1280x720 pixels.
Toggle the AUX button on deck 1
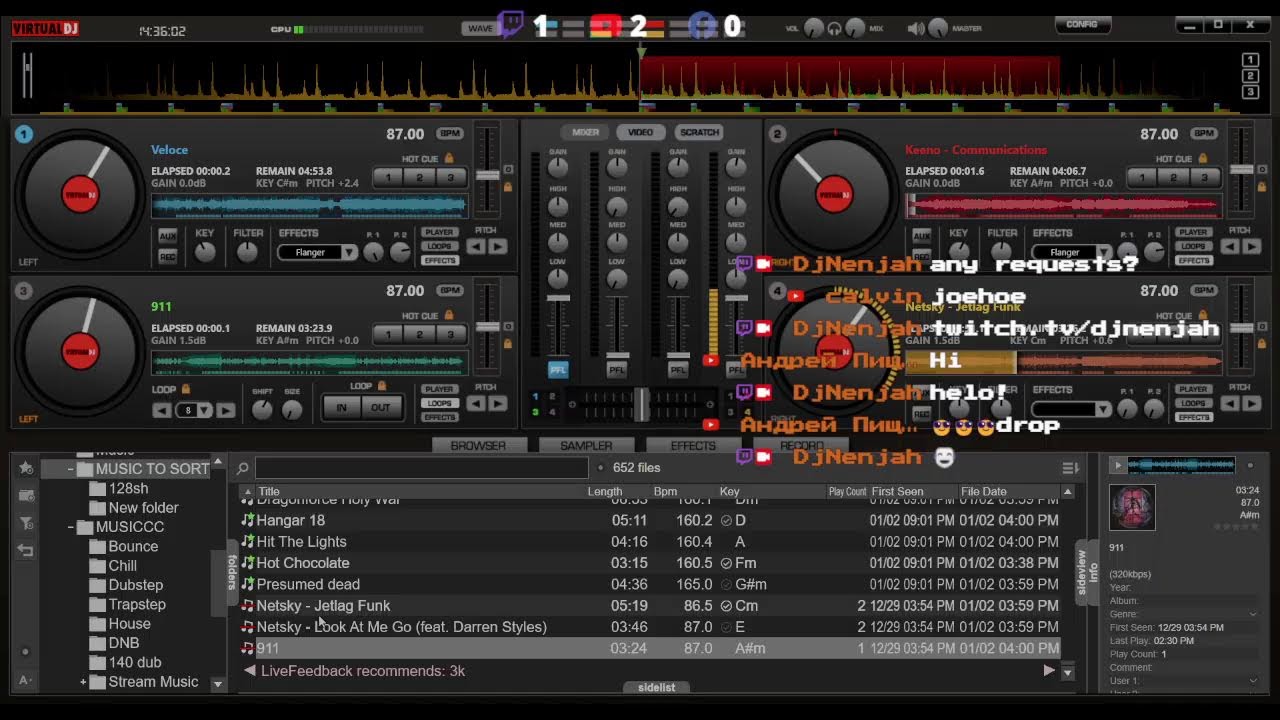point(168,236)
